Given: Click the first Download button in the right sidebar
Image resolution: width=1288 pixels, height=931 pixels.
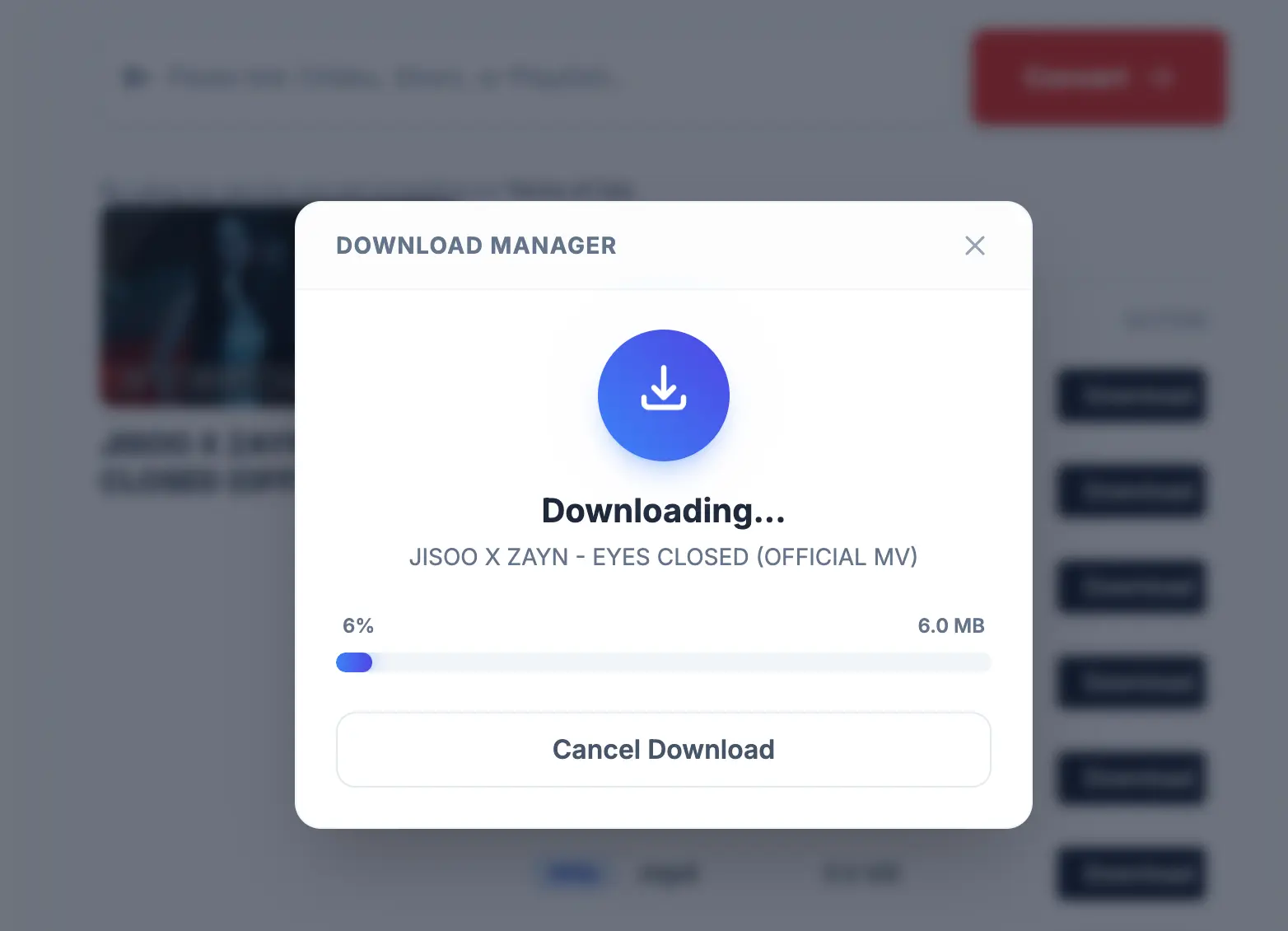Looking at the screenshot, I should click(1132, 395).
